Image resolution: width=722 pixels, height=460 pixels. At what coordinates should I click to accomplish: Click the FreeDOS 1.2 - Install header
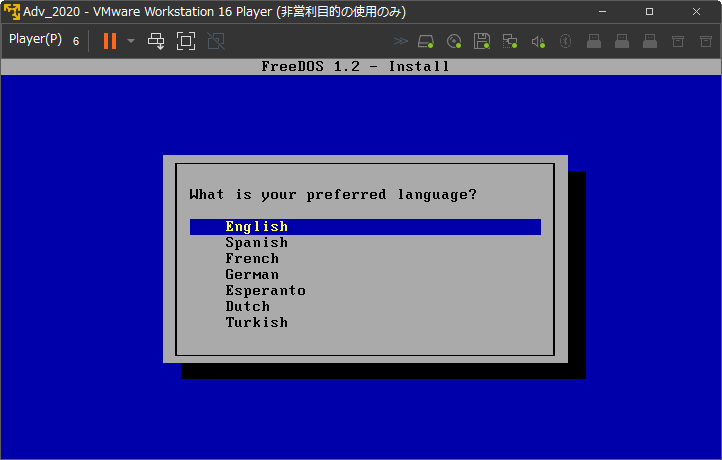pos(355,66)
